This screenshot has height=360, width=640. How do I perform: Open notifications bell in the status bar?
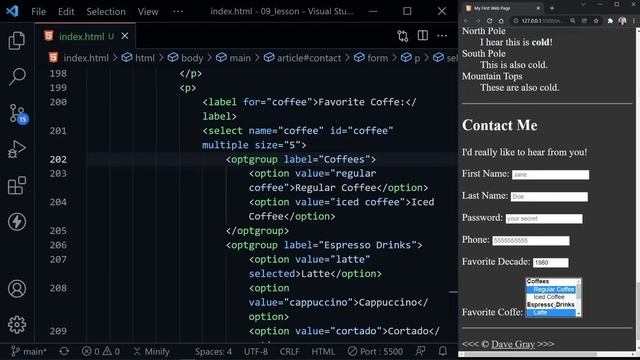coord(442,351)
